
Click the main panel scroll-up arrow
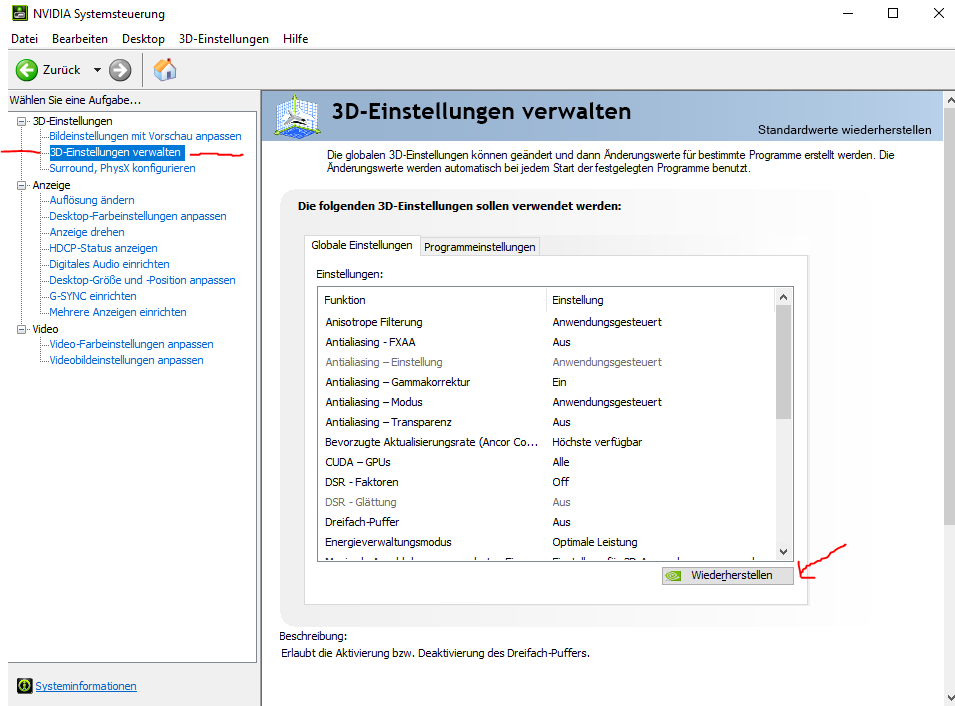click(x=950, y=99)
